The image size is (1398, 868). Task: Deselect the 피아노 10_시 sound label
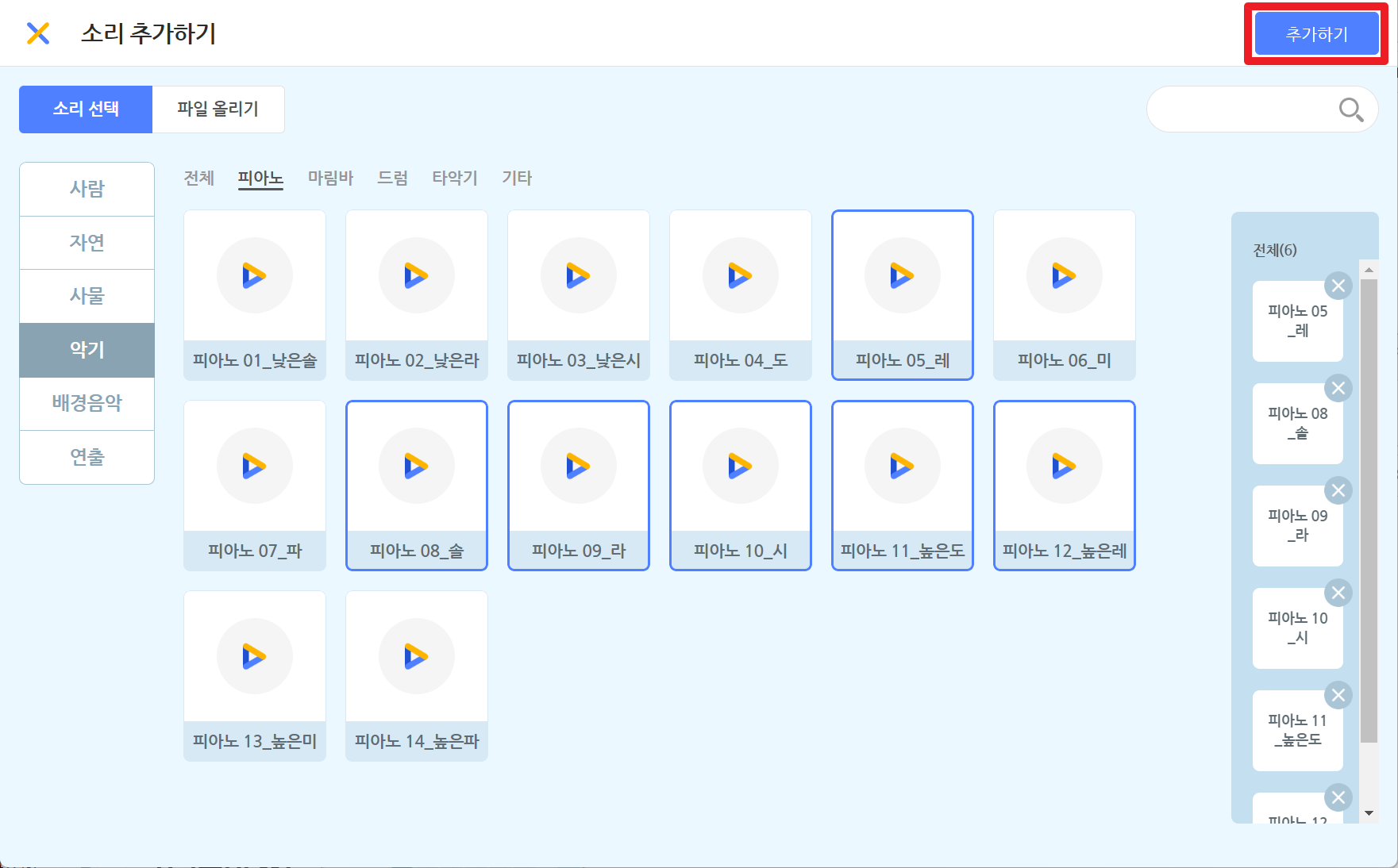point(741,551)
